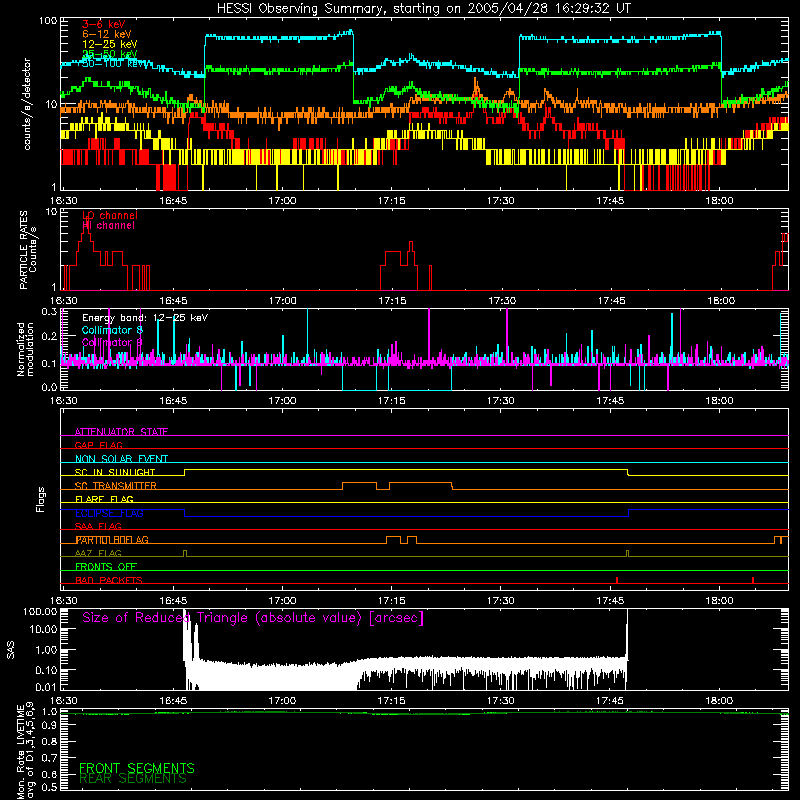Select the "LO channel" legend label
Image resolution: width=800 pixels, height=800 pixels.
click(110, 215)
